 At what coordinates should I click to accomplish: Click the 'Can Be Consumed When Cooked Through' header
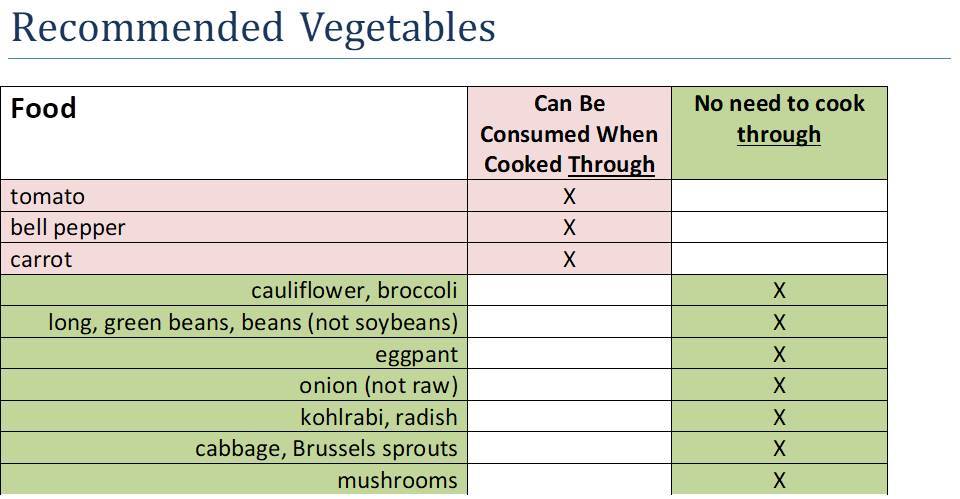click(569, 134)
